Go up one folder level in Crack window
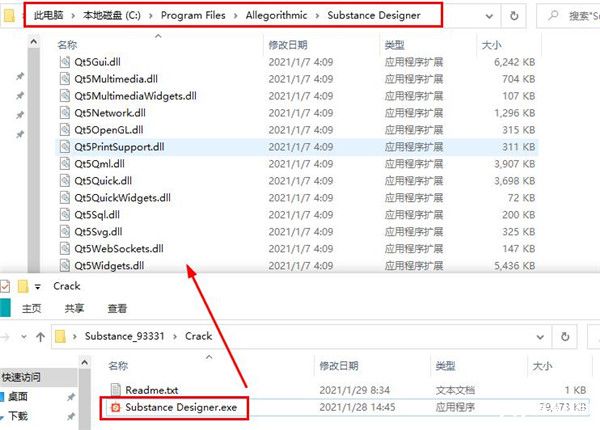The width and height of the screenshot is (600, 430). tap(40, 337)
